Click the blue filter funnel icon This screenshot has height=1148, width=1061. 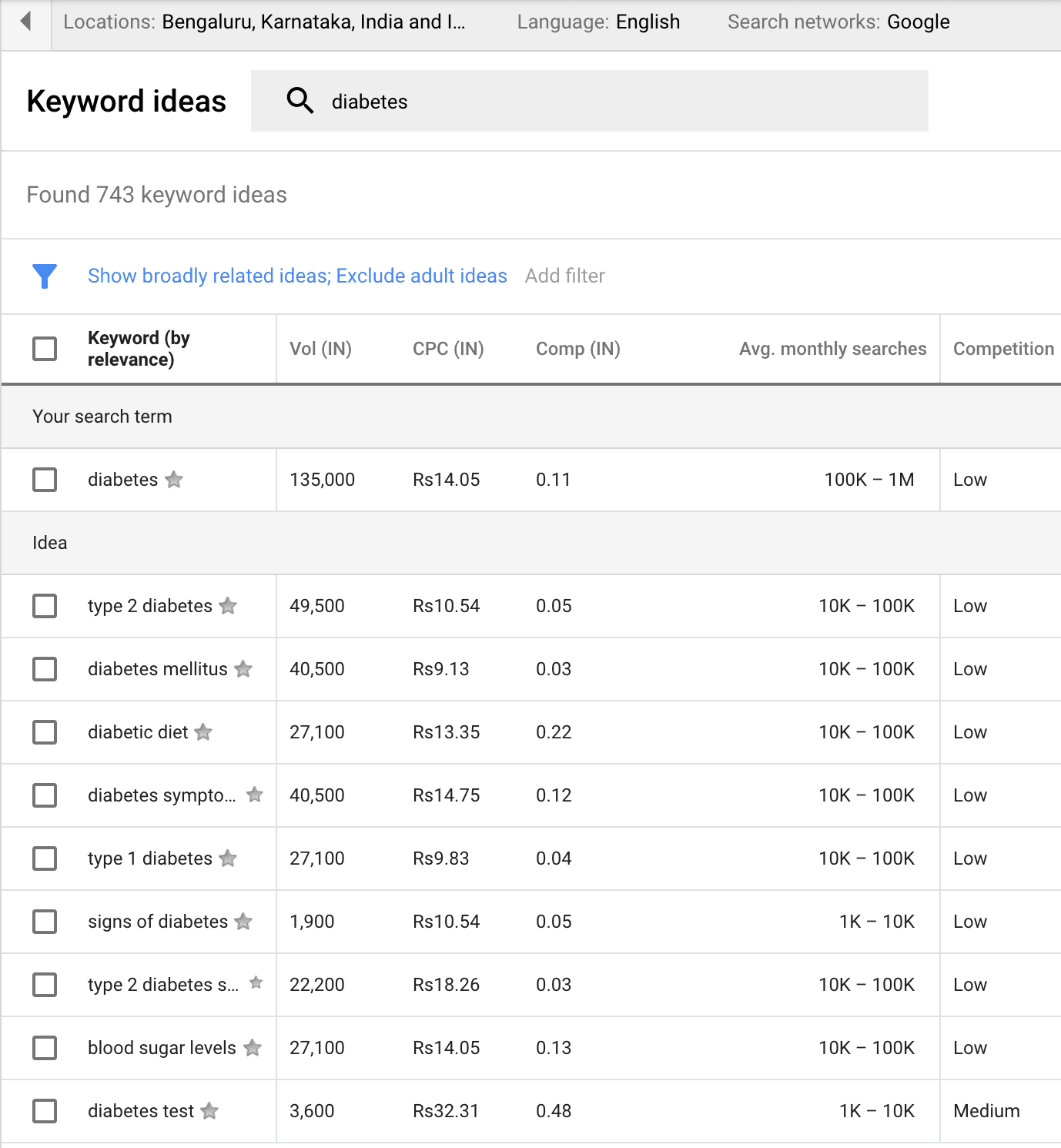45,276
